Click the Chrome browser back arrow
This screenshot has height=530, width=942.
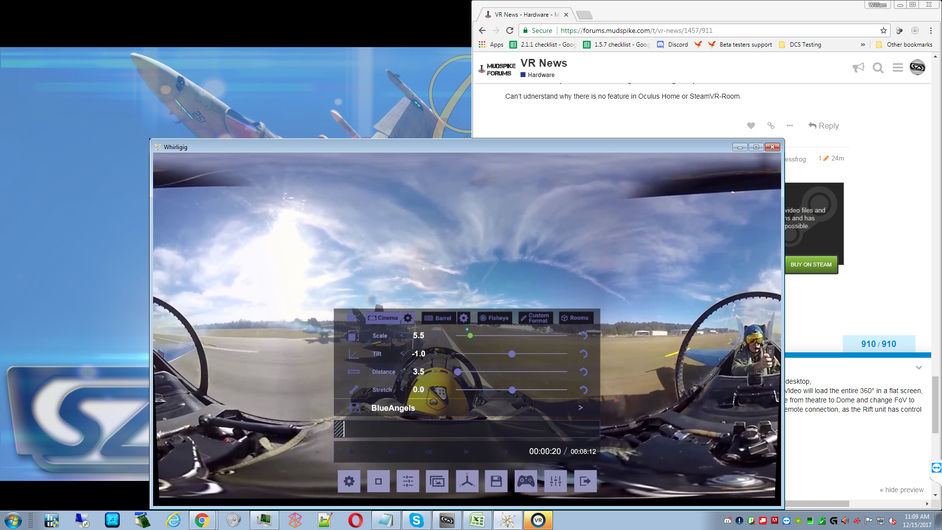click(482, 31)
